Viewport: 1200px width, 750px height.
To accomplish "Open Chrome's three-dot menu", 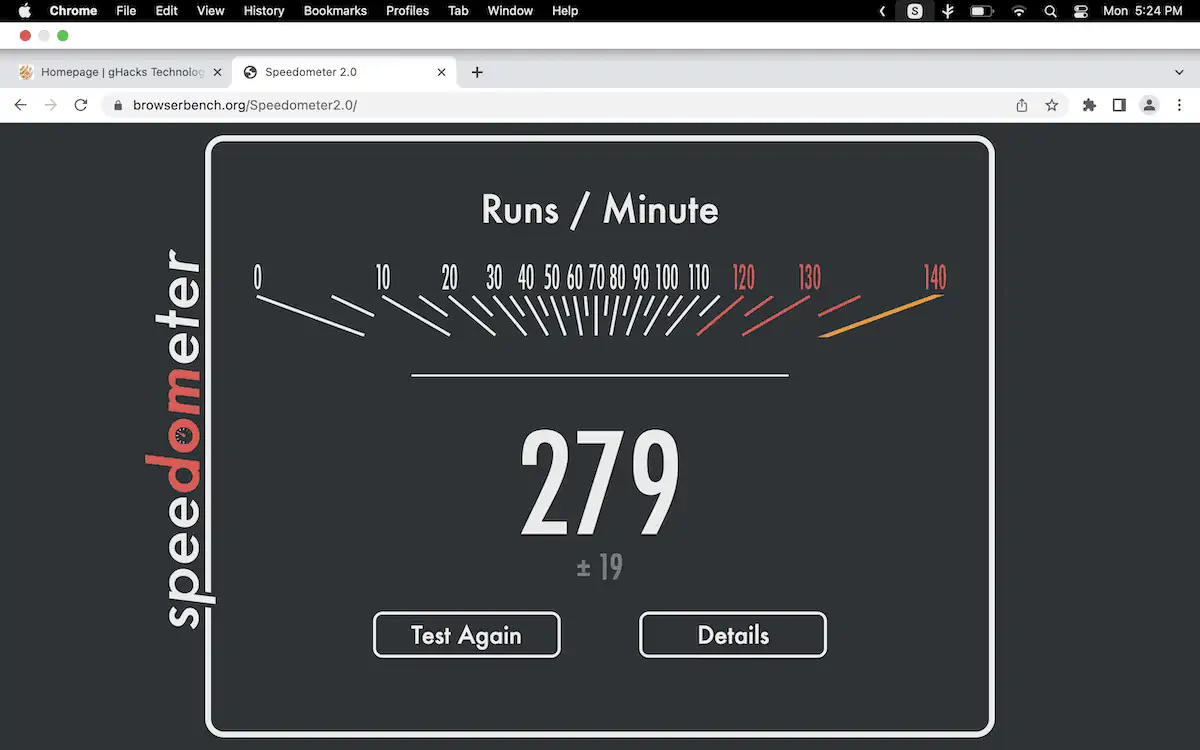I will click(1180, 105).
